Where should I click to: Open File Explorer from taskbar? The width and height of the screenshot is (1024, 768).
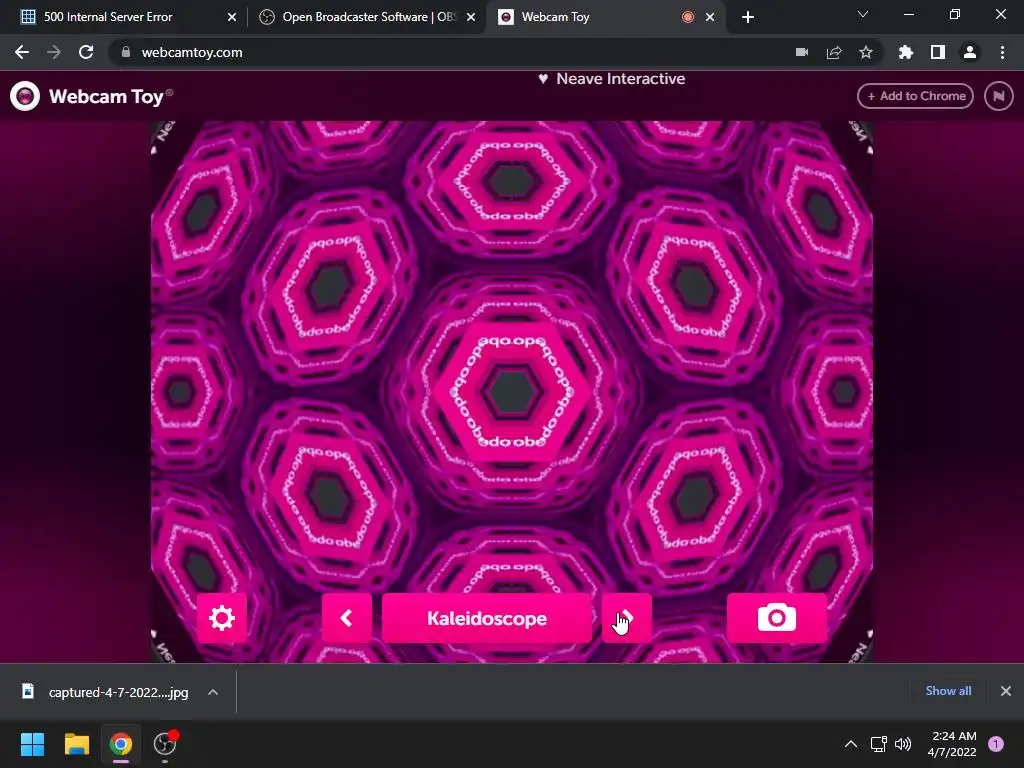click(76, 744)
